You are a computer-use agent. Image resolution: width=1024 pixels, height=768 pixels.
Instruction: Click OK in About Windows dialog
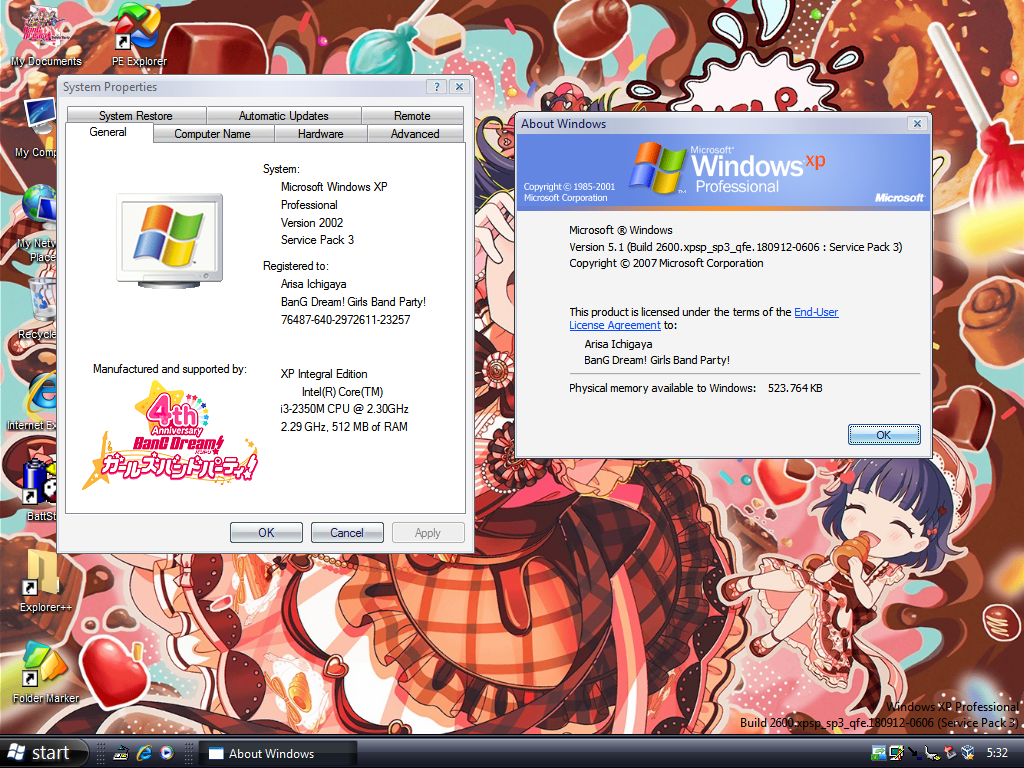point(884,435)
